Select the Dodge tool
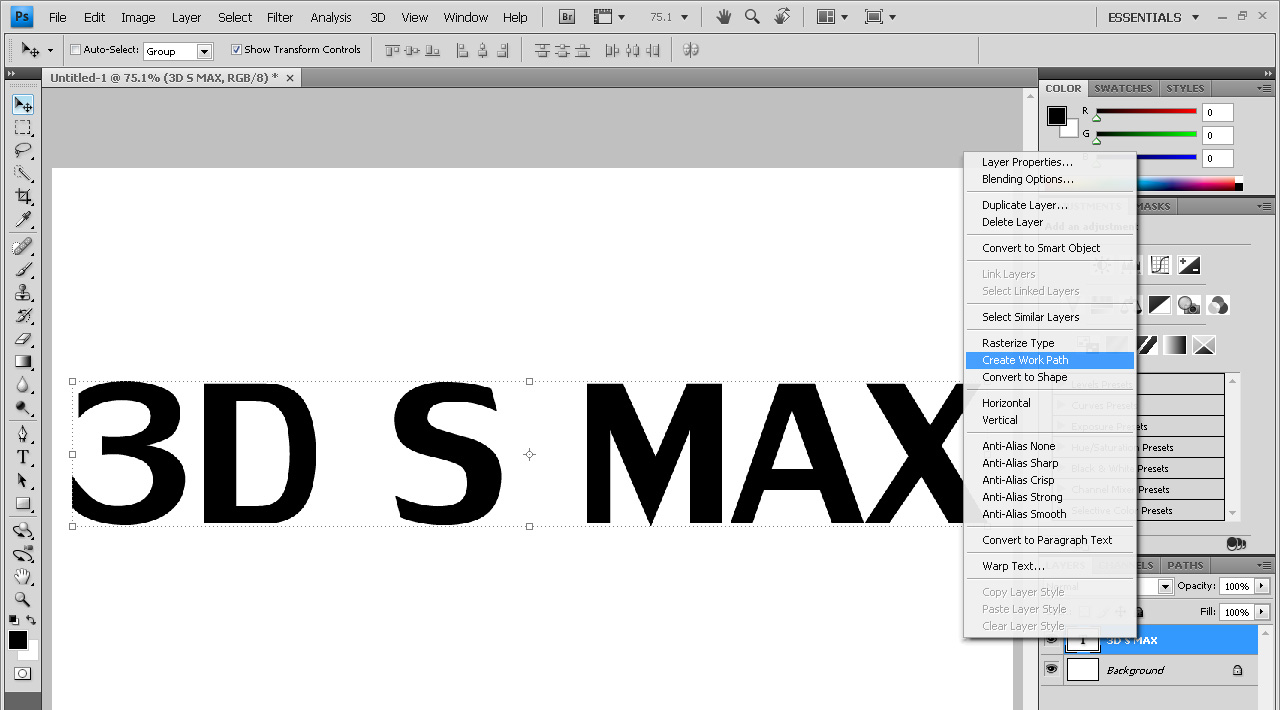The height and width of the screenshot is (710, 1280). pos(23,408)
